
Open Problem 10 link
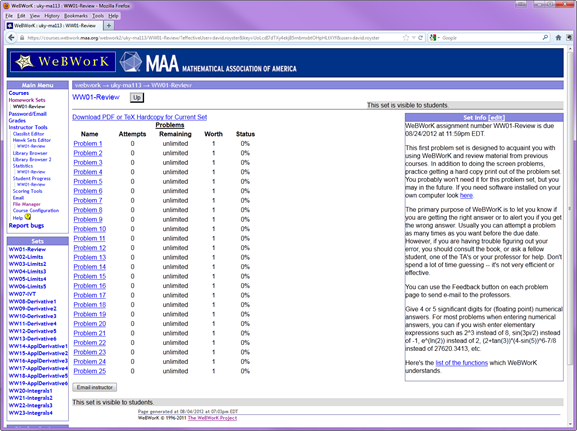(90, 229)
